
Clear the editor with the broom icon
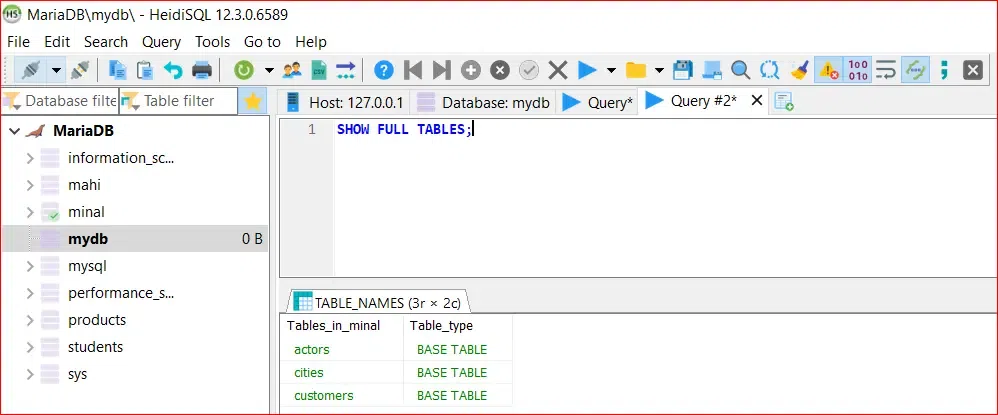799,69
